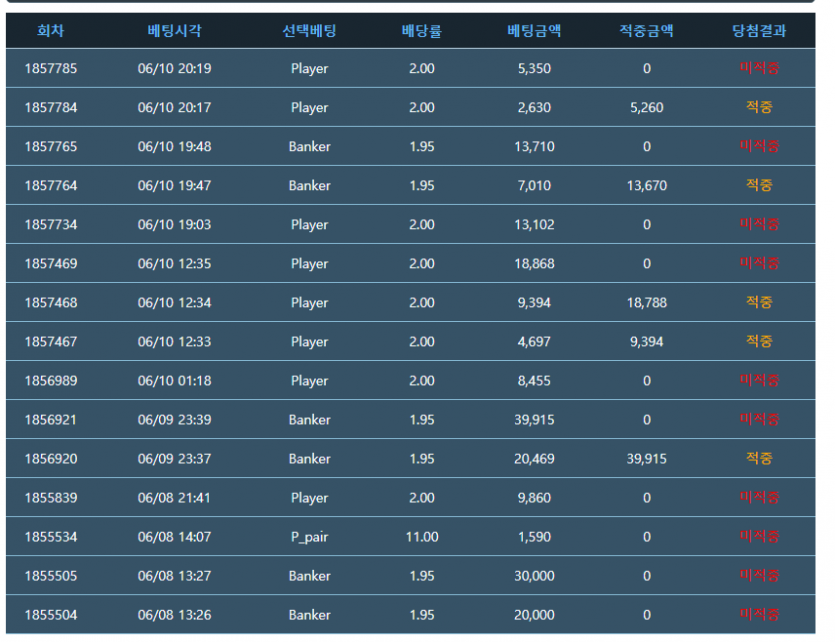Viewport: 835px width, 642px height.
Task: Click the 11.00 odds value
Action: pyautogui.click(x=422, y=537)
